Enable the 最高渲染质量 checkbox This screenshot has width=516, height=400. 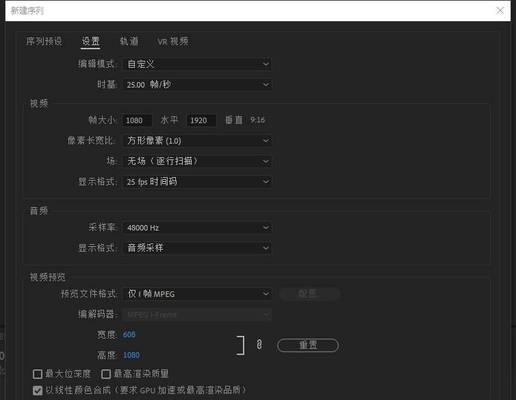click(106, 374)
